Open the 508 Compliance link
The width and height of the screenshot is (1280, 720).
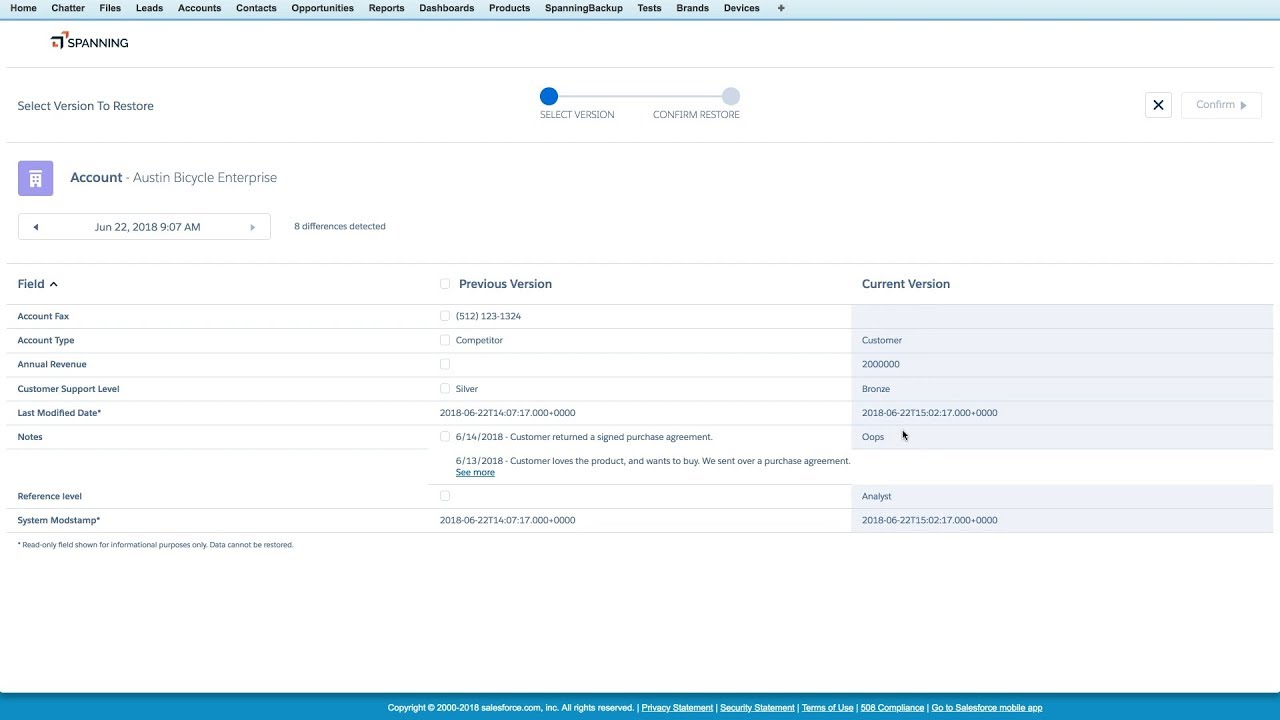(x=892, y=708)
